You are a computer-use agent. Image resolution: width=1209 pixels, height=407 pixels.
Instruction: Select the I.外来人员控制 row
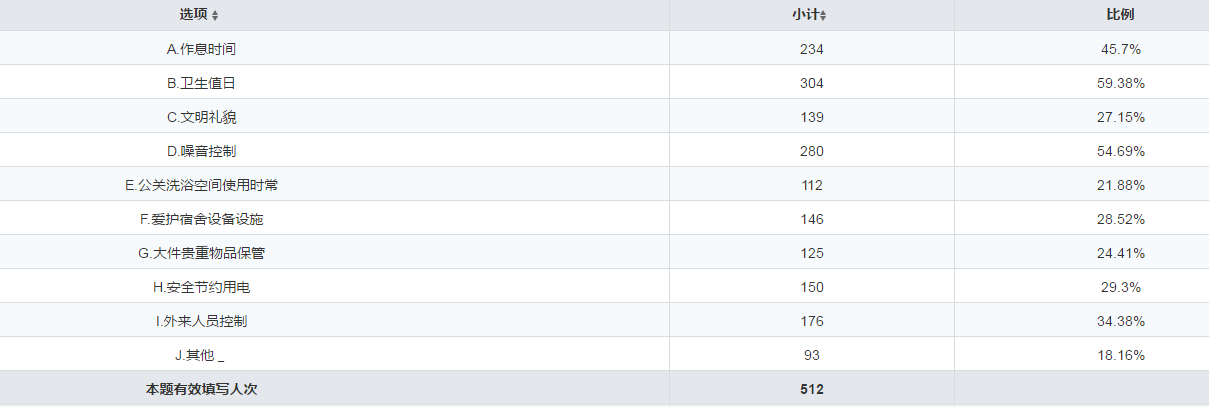[201, 321]
